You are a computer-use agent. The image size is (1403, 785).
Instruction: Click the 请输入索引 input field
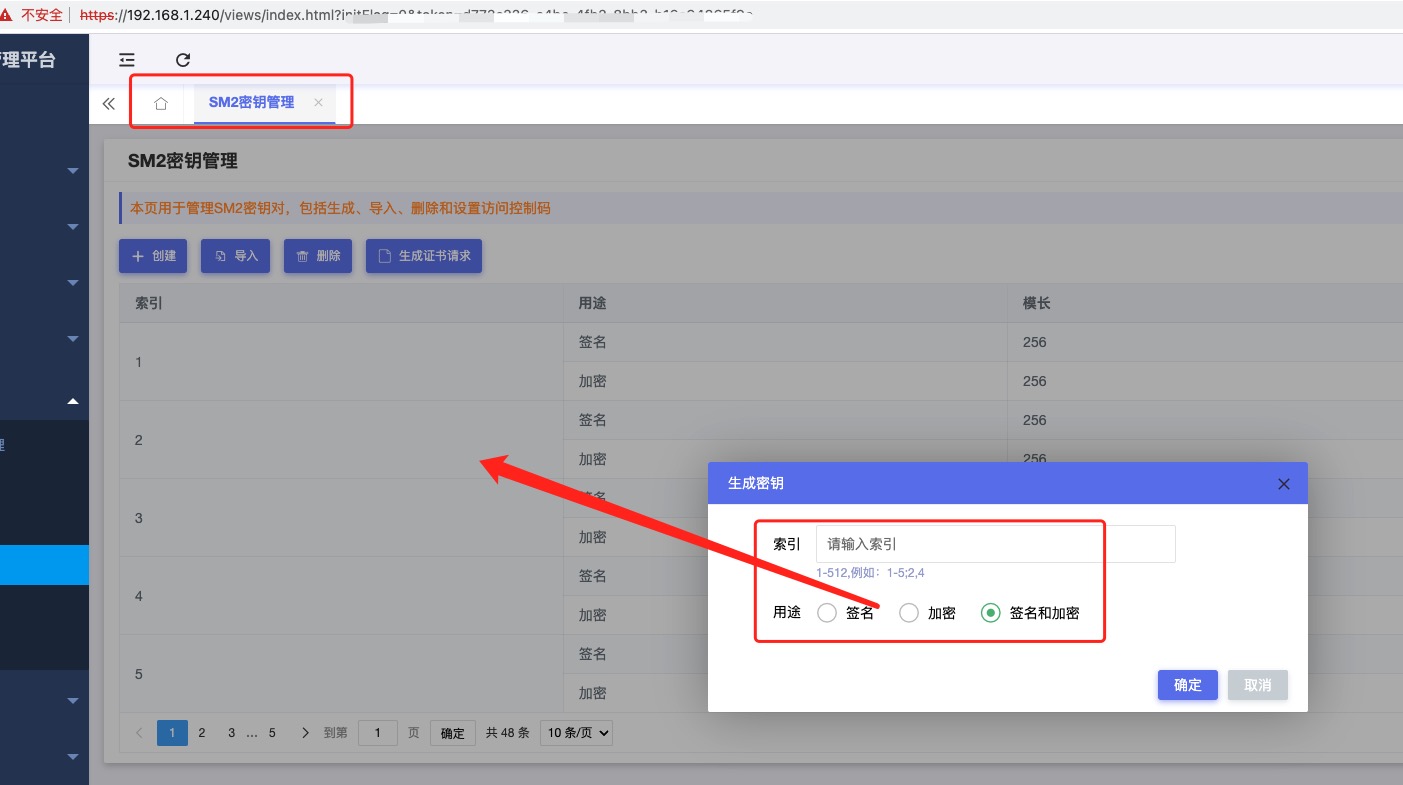point(995,544)
